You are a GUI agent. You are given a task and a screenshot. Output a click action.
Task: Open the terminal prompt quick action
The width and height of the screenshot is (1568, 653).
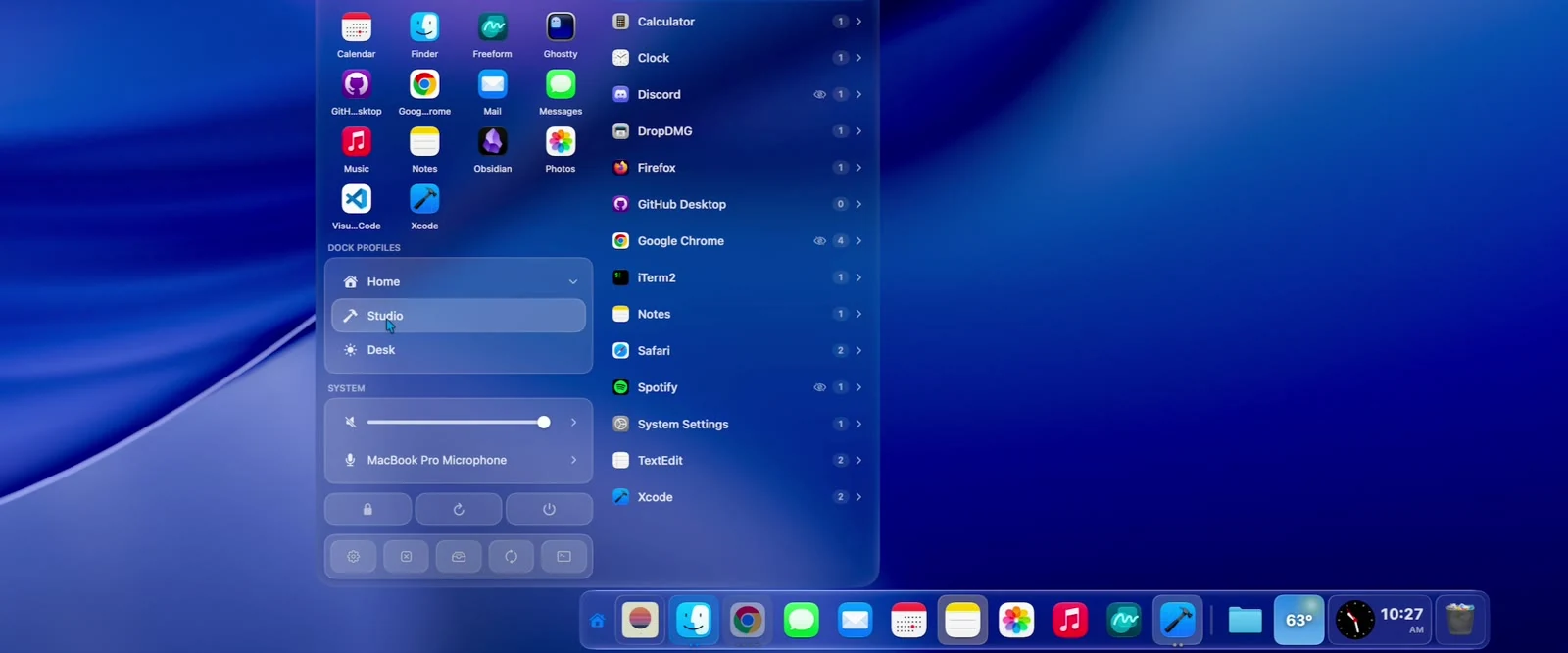tap(563, 556)
